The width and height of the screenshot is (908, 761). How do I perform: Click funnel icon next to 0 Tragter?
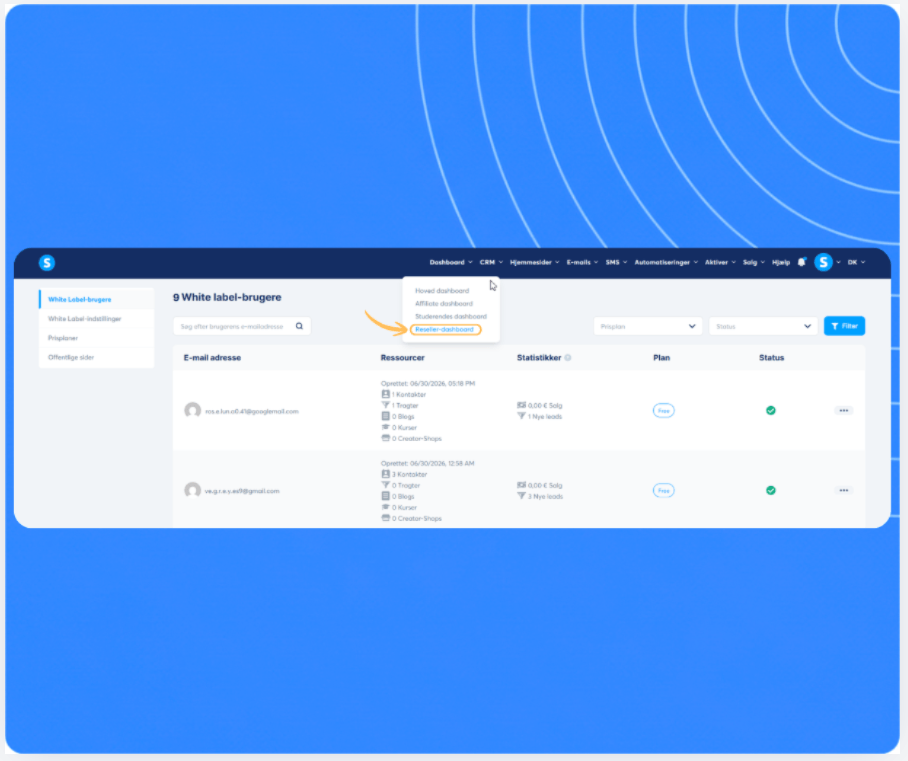pos(385,485)
